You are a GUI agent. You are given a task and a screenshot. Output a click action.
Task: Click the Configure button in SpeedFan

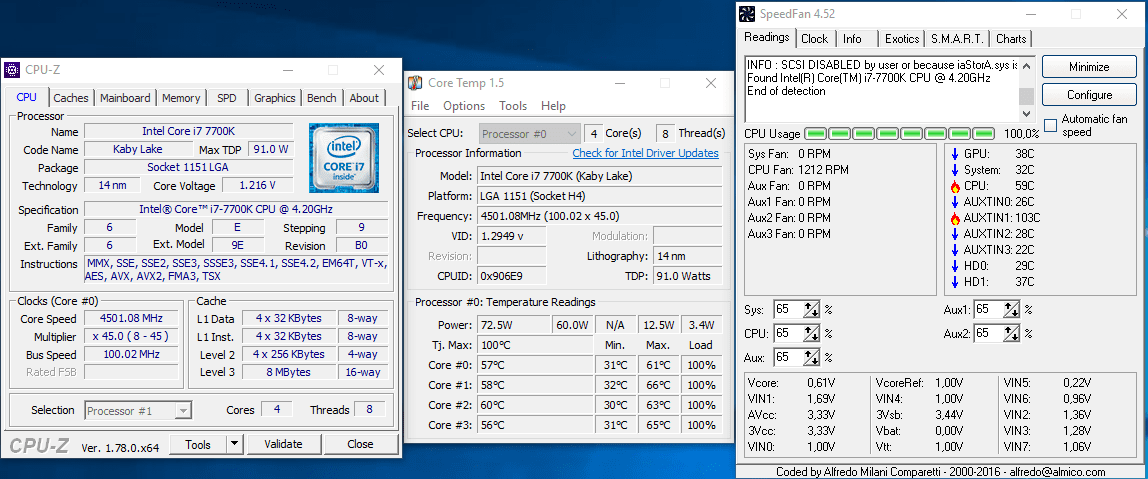click(1089, 94)
